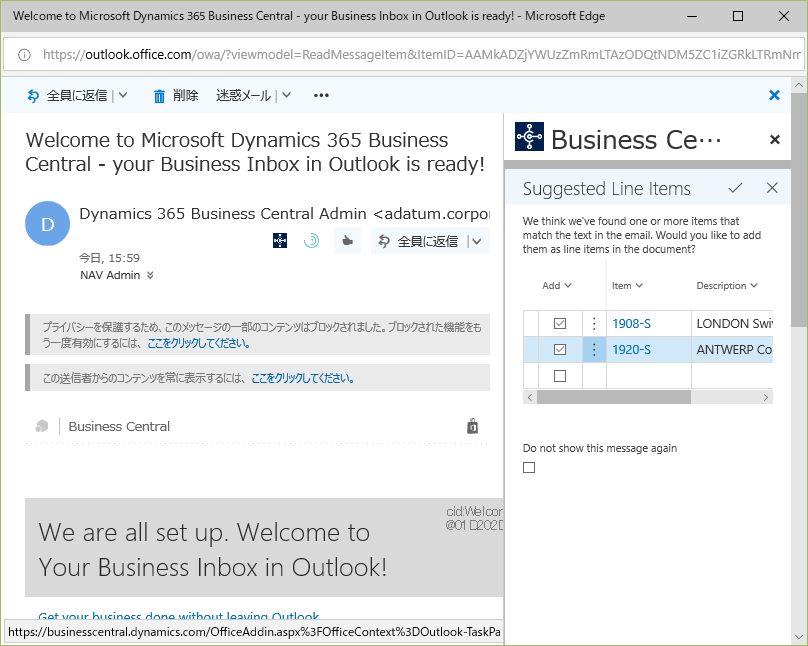Check the Add checkbox in the empty row
The height and width of the screenshot is (646, 808).
pyautogui.click(x=560, y=376)
